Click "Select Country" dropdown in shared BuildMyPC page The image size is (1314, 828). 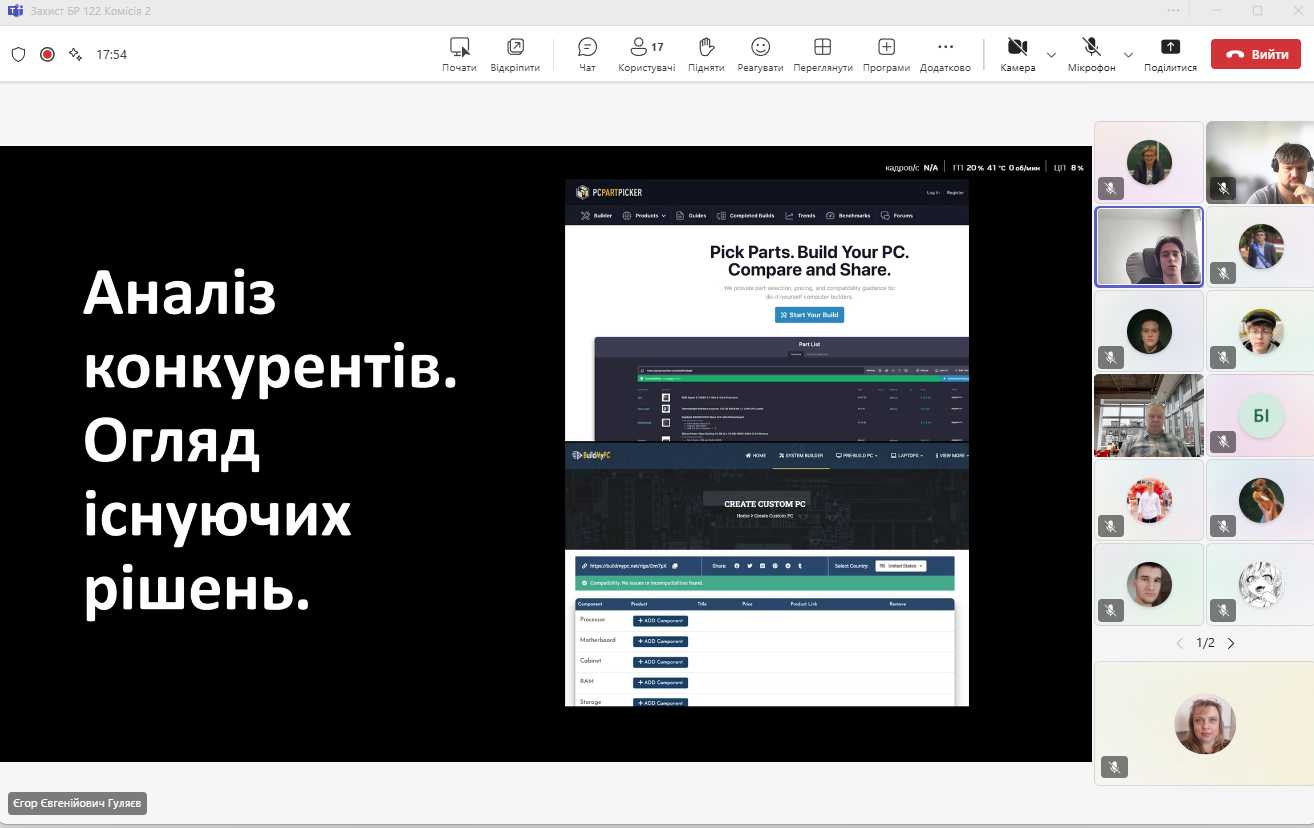pyautogui.click(x=901, y=566)
